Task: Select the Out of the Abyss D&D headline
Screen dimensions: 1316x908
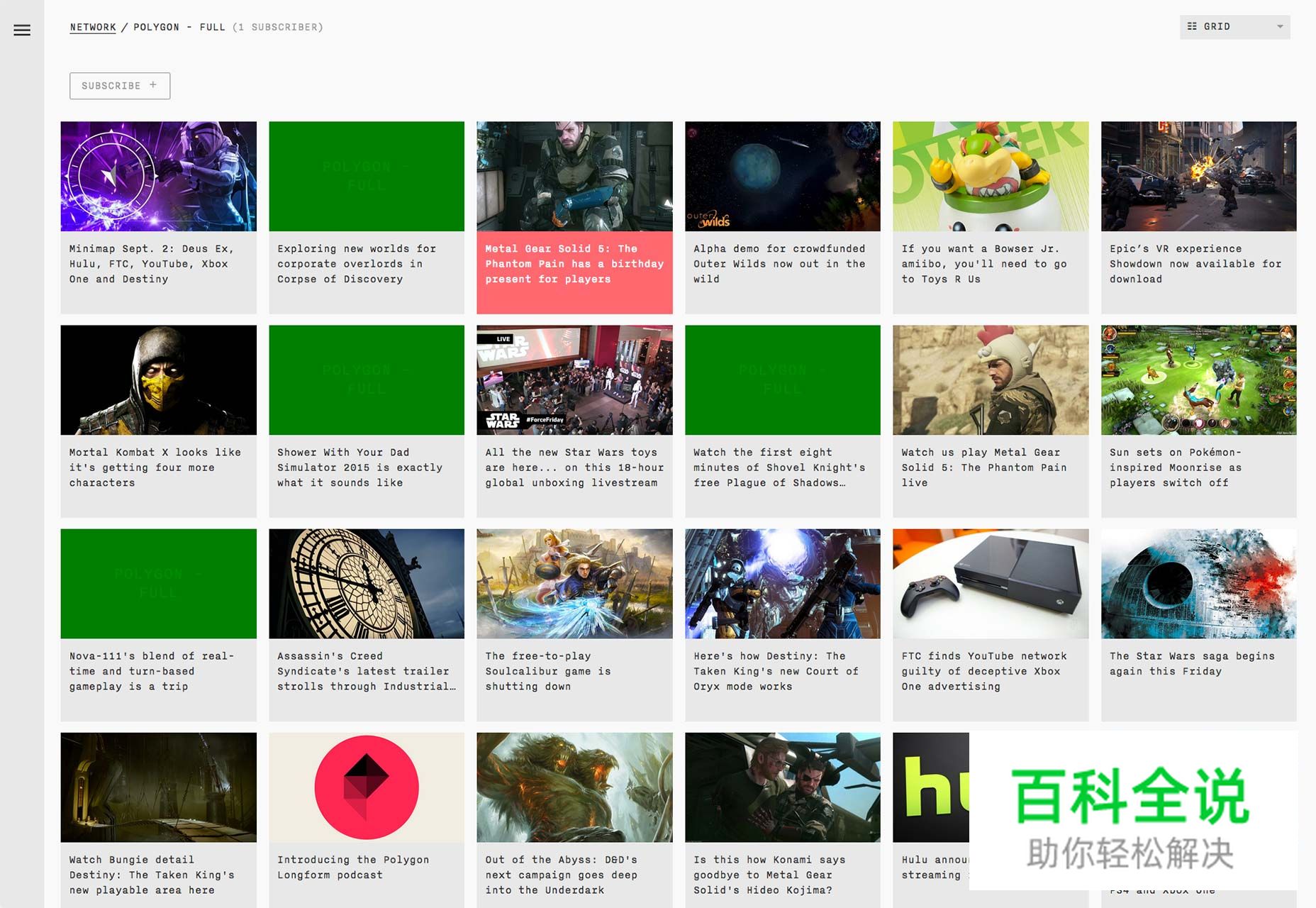Action: [x=561, y=875]
